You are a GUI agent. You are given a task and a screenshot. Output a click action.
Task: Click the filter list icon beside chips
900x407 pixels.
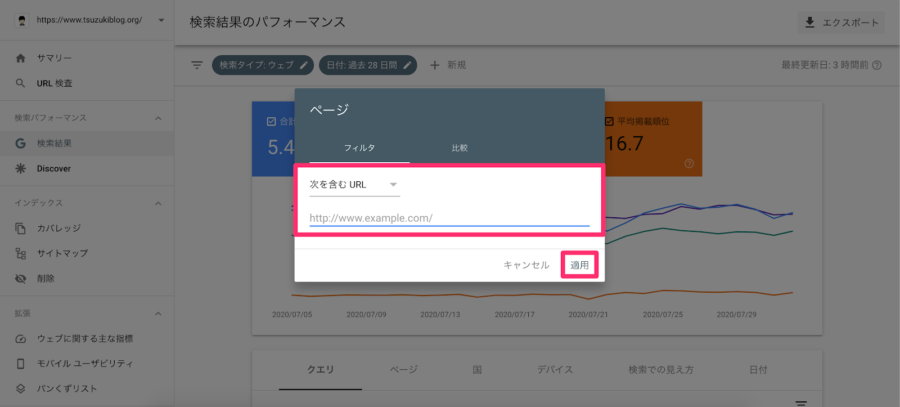[197, 65]
